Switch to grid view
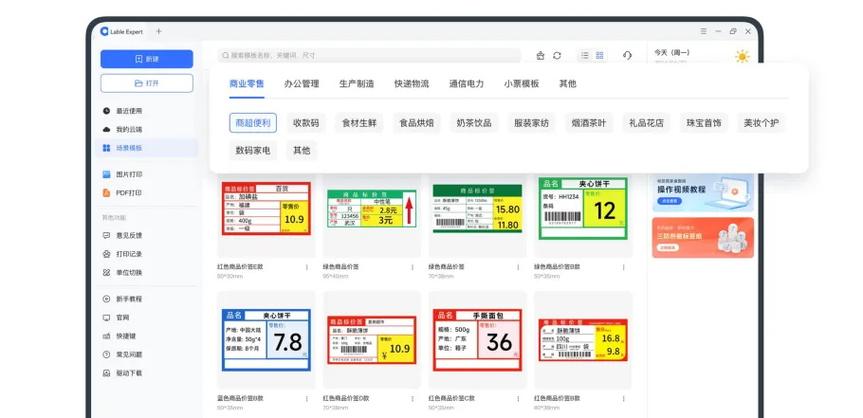This screenshot has width=863, height=418. click(x=600, y=56)
